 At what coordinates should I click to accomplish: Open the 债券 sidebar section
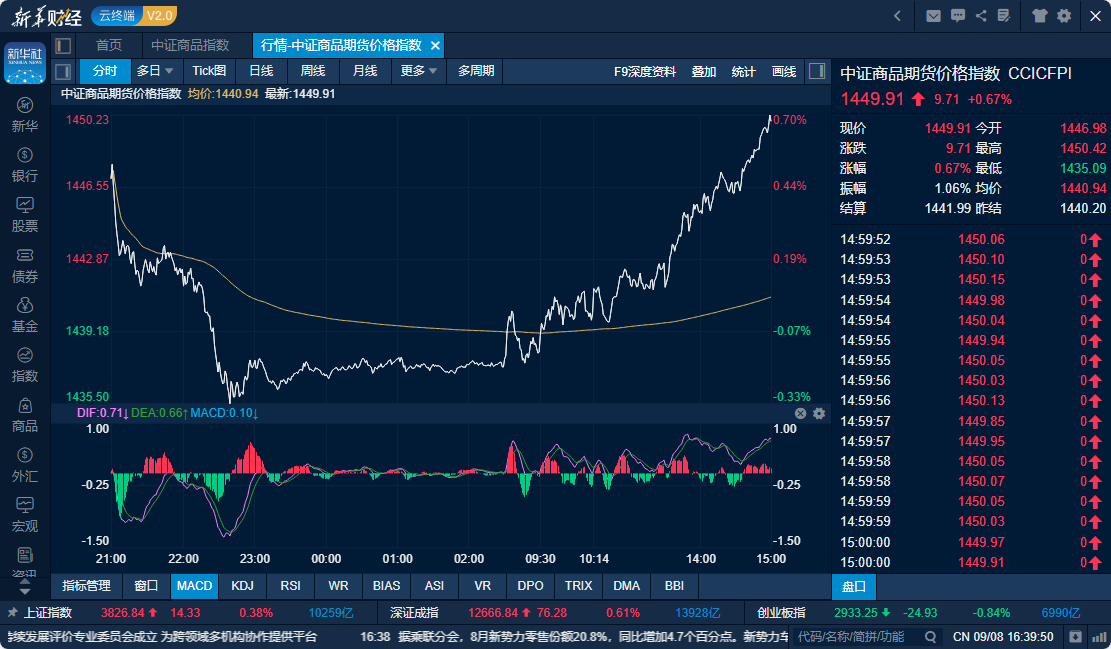click(x=25, y=266)
